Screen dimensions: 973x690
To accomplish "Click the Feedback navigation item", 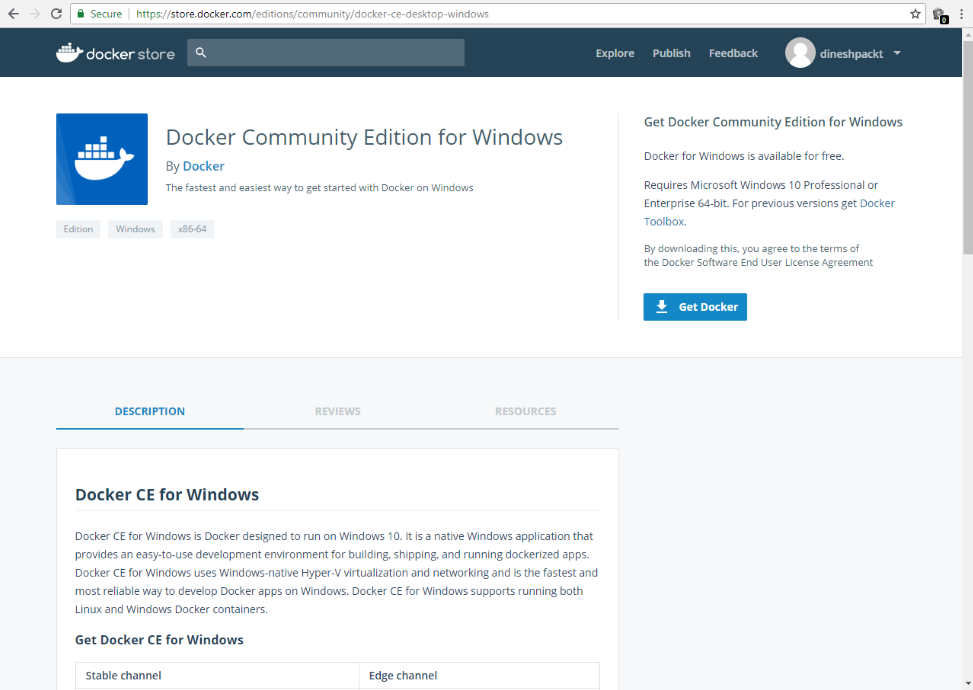I will [x=733, y=53].
